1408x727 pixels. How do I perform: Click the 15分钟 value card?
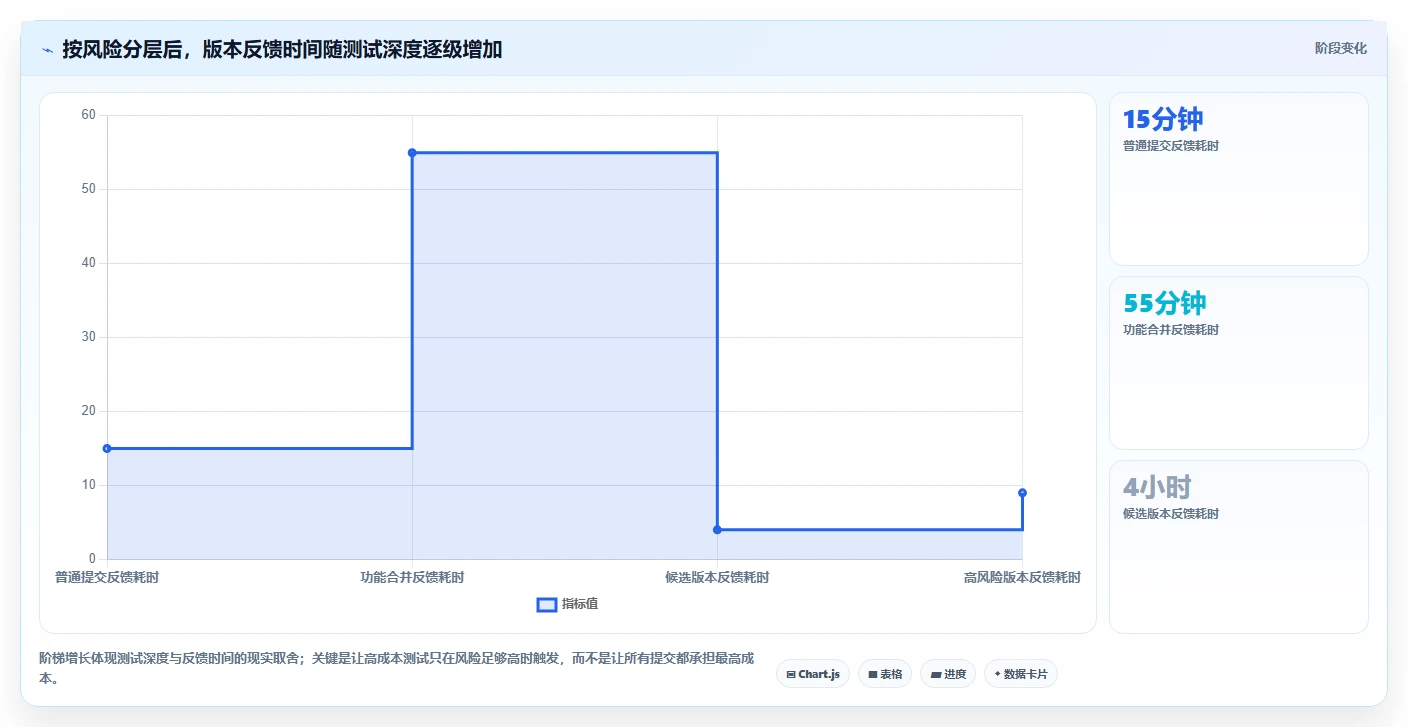tap(1239, 179)
